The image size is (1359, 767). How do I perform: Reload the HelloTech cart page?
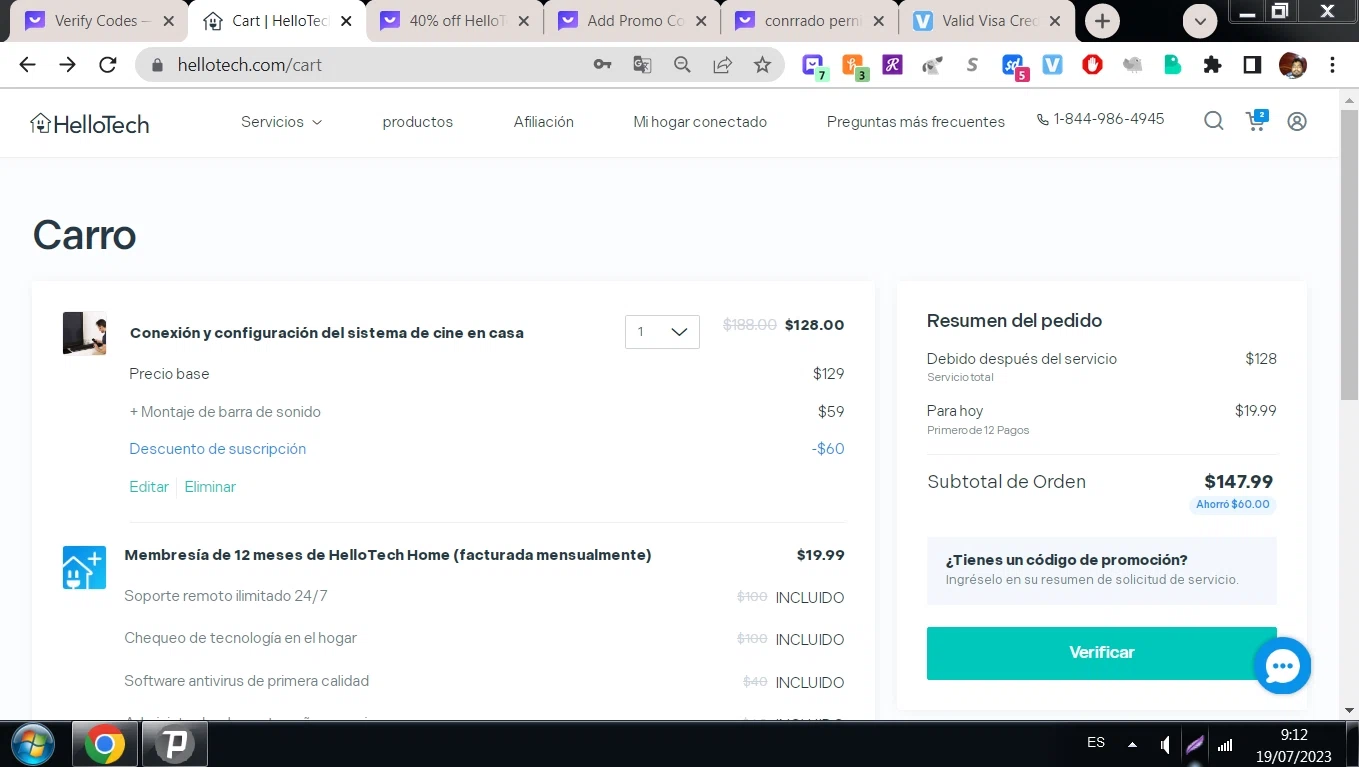point(108,65)
